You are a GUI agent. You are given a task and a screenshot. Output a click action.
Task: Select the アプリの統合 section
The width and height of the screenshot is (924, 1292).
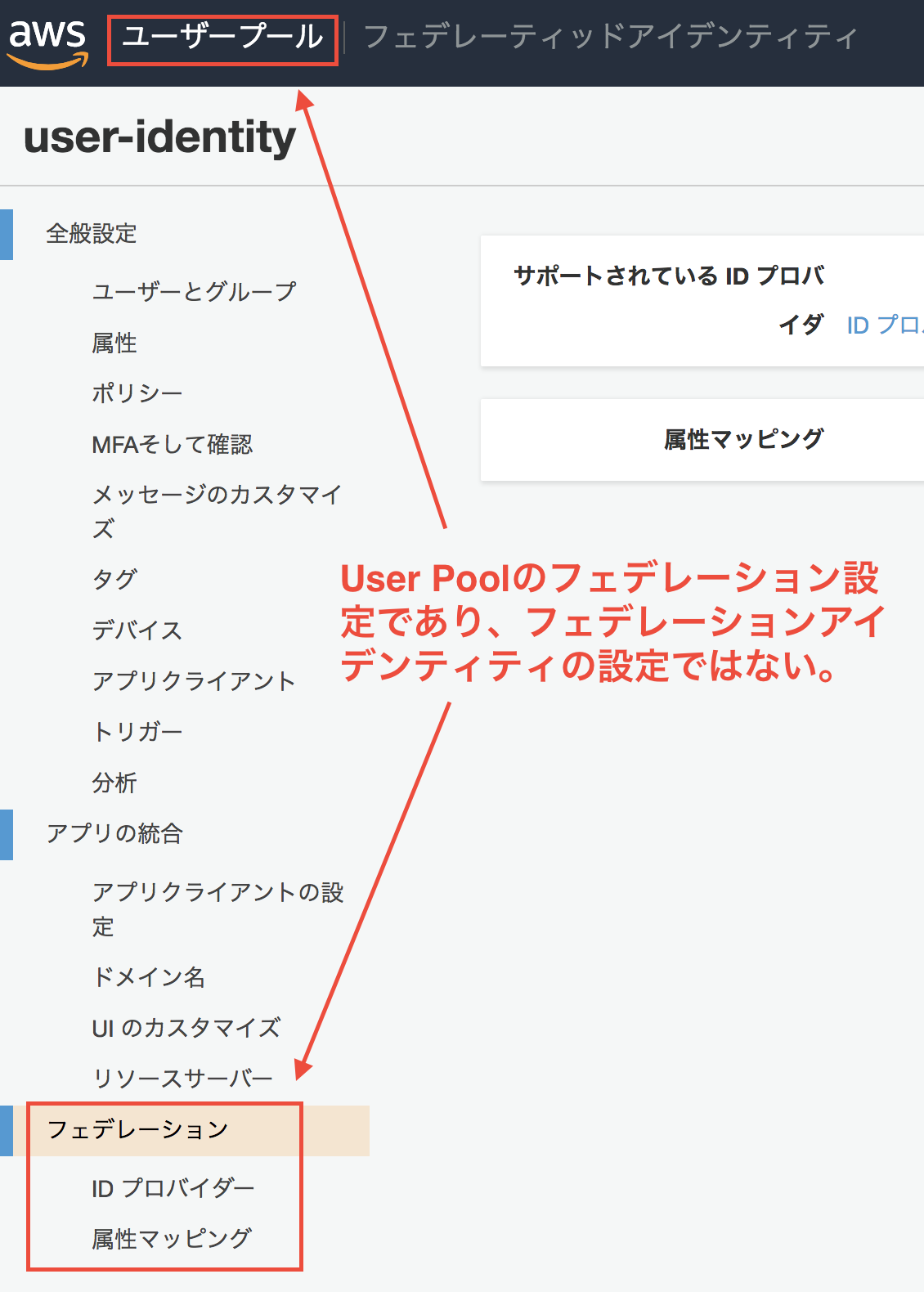pyautogui.click(x=114, y=833)
